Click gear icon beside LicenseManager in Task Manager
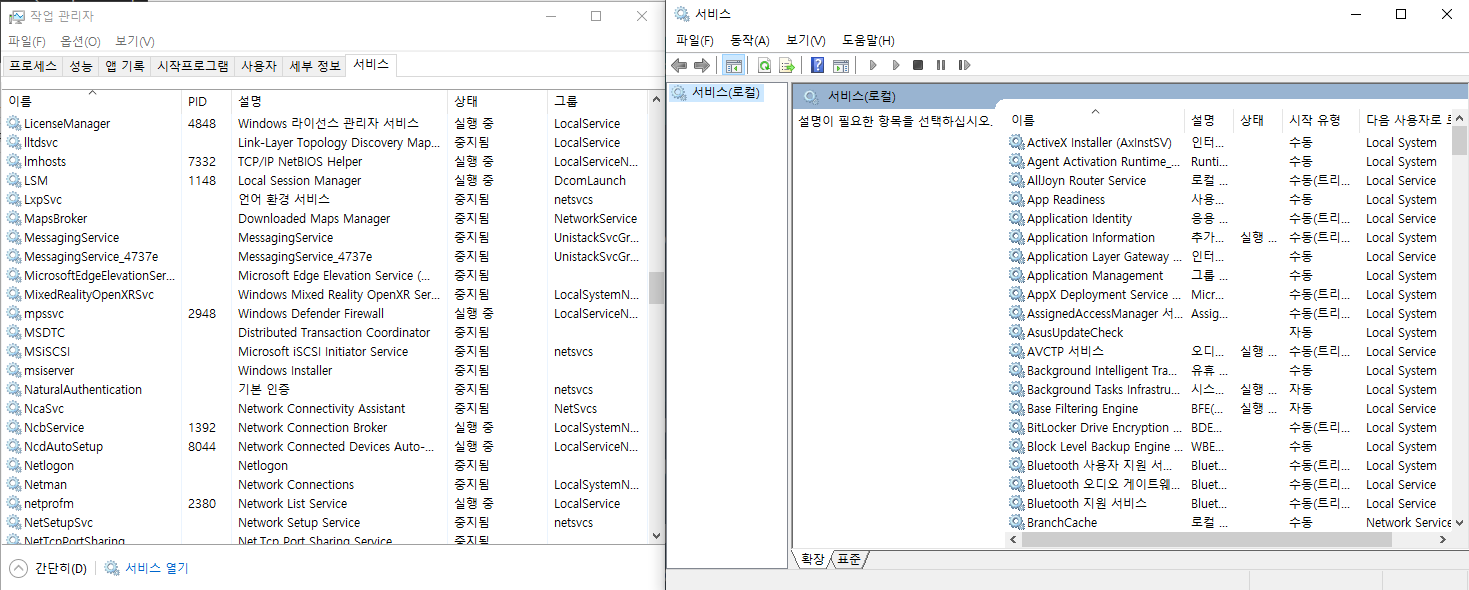 [14, 123]
